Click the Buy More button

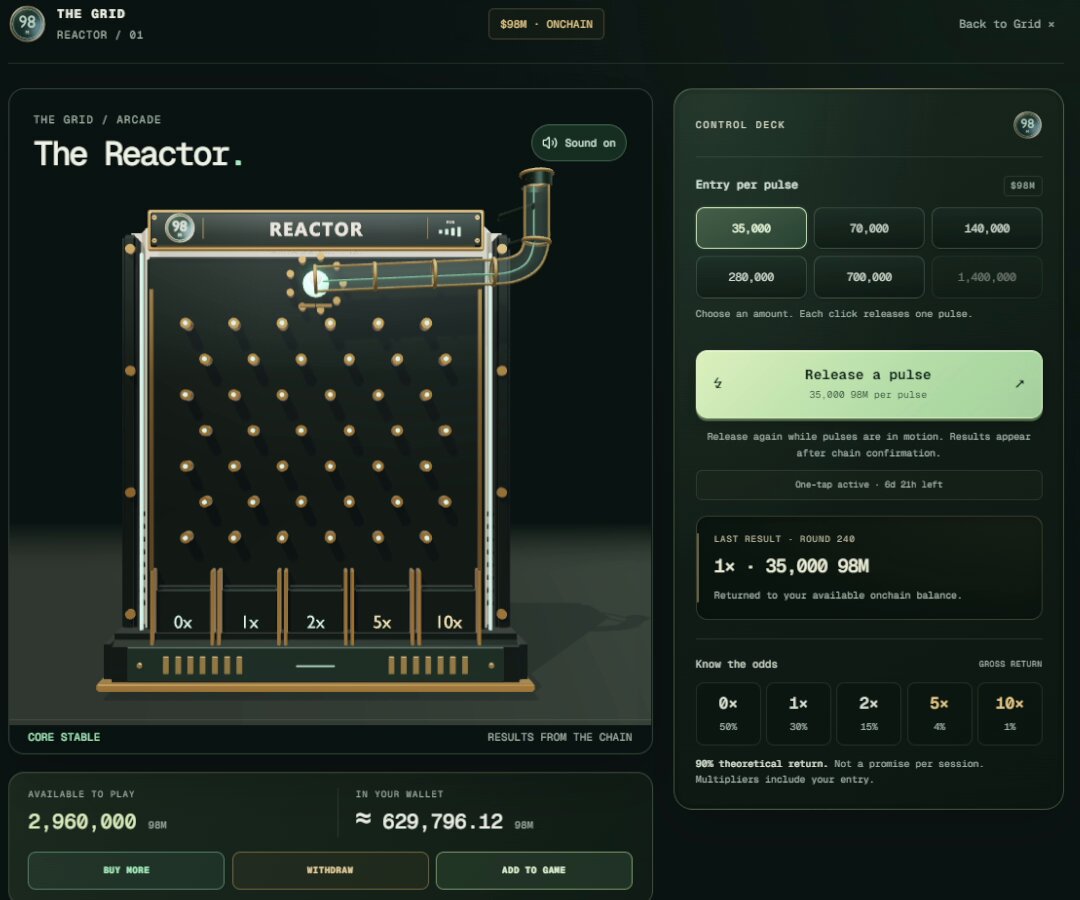(x=126, y=870)
